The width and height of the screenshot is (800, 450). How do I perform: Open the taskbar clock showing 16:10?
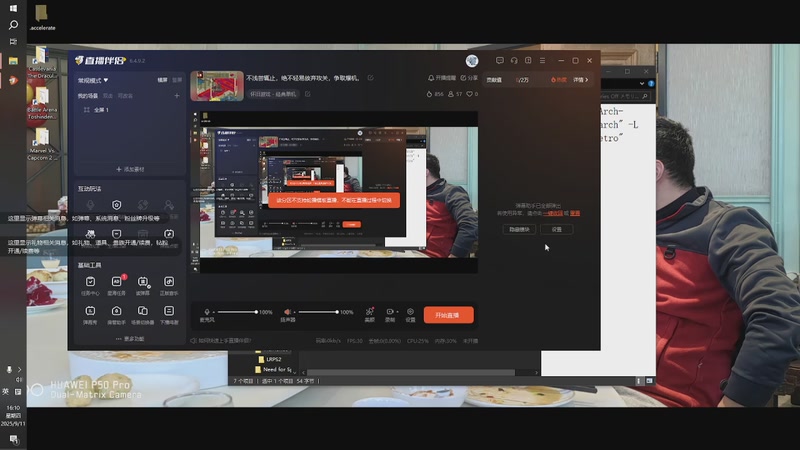tap(13, 416)
